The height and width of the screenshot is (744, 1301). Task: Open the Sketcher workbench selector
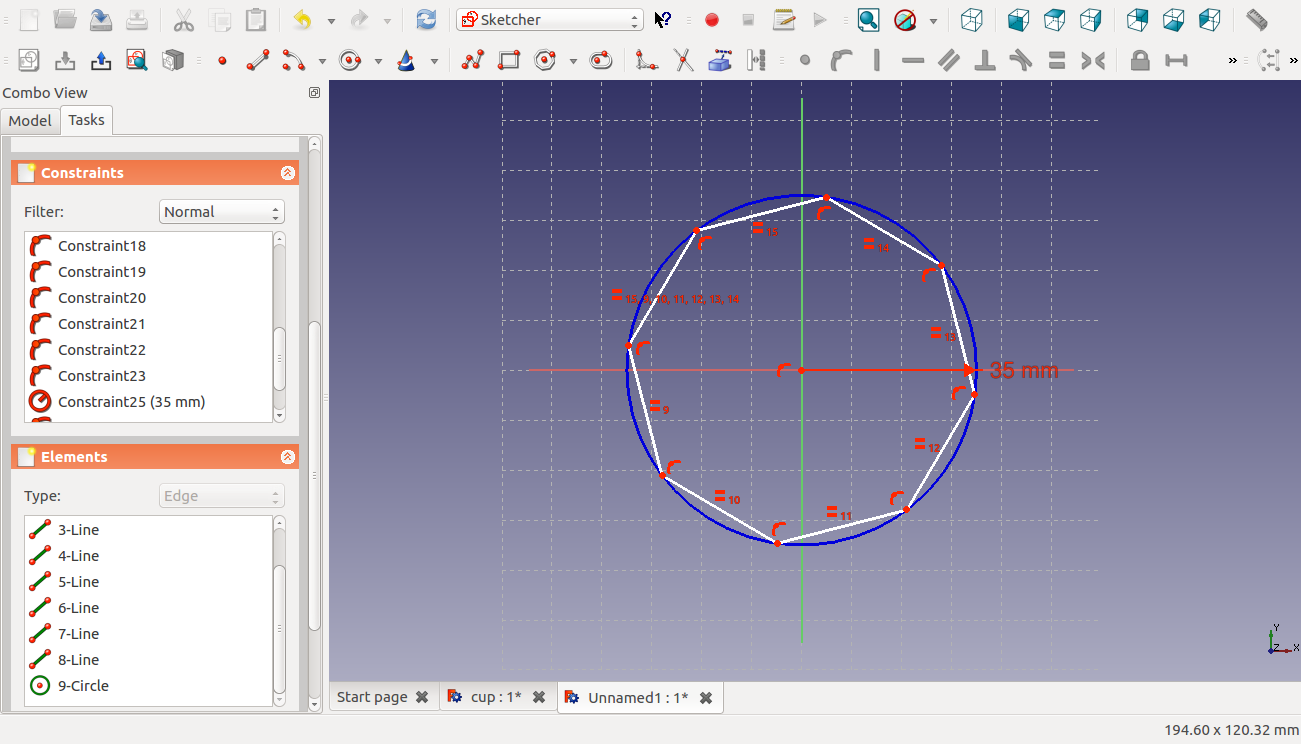click(549, 19)
